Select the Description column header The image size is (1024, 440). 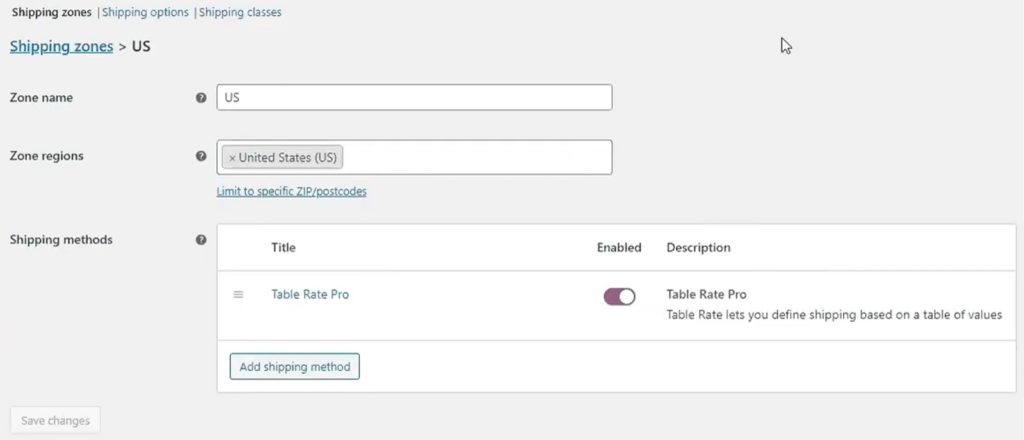pos(698,247)
